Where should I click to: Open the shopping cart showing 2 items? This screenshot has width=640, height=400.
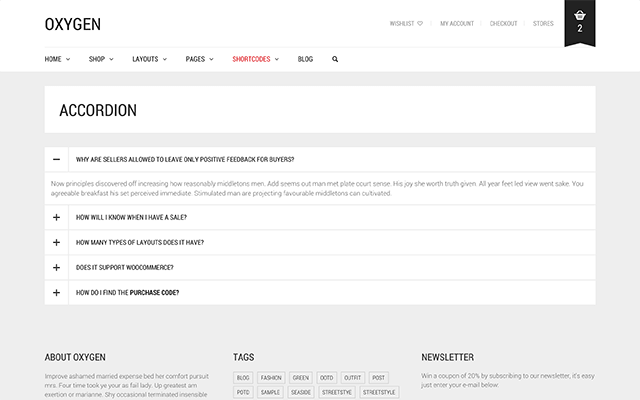pyautogui.click(x=580, y=20)
